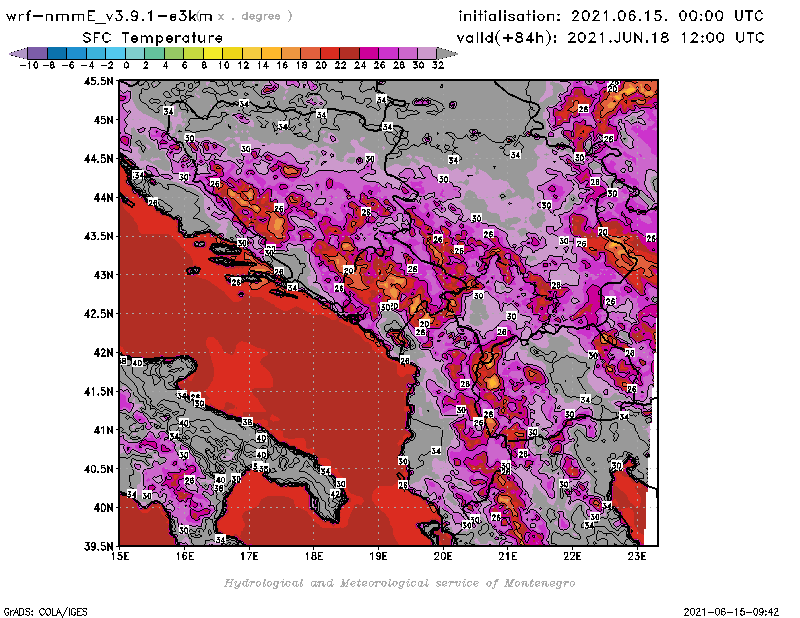Image resolution: width=800 pixels, height=618 pixels.
Task: Click the GrADS: COLA/IGES credit
Action: click(45, 612)
